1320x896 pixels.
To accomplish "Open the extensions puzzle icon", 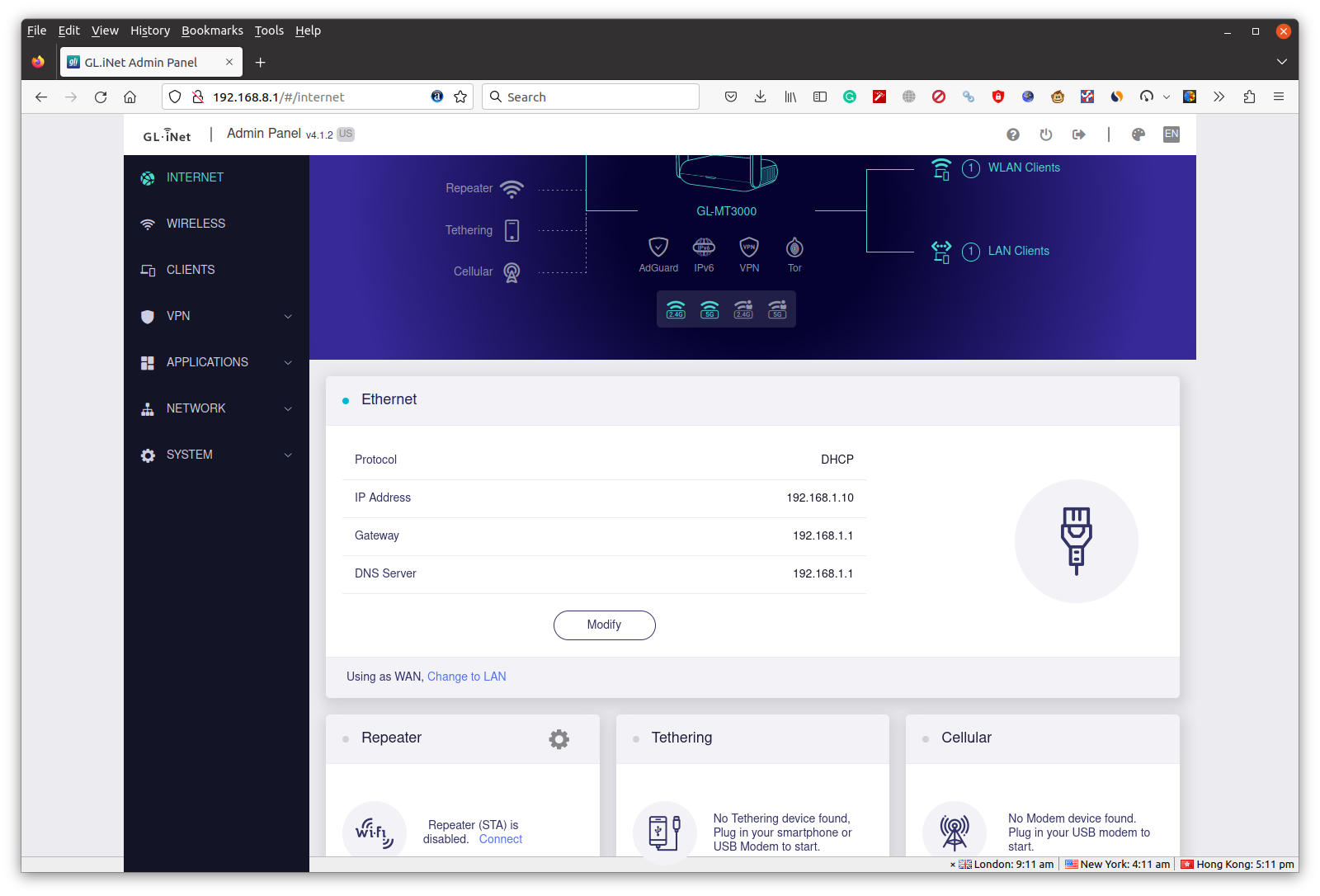I will [x=1249, y=97].
